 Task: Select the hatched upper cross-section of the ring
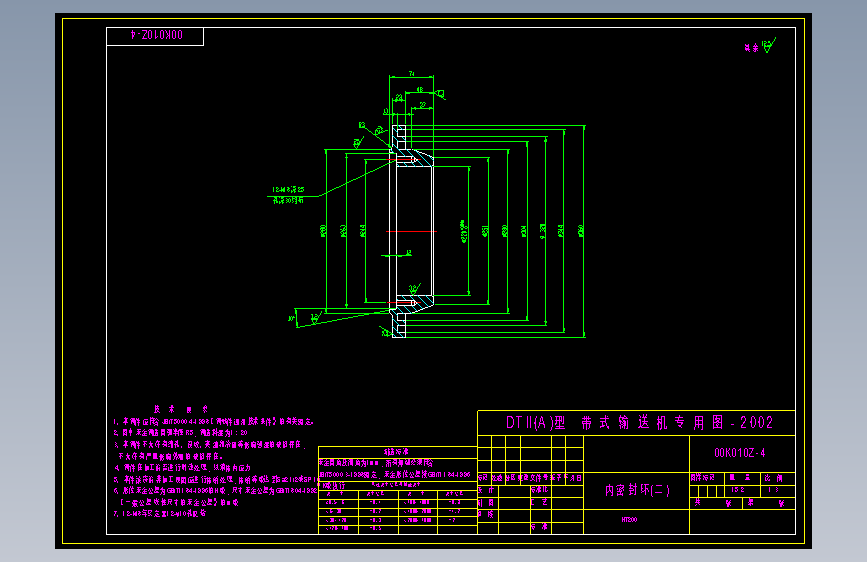[411, 147]
